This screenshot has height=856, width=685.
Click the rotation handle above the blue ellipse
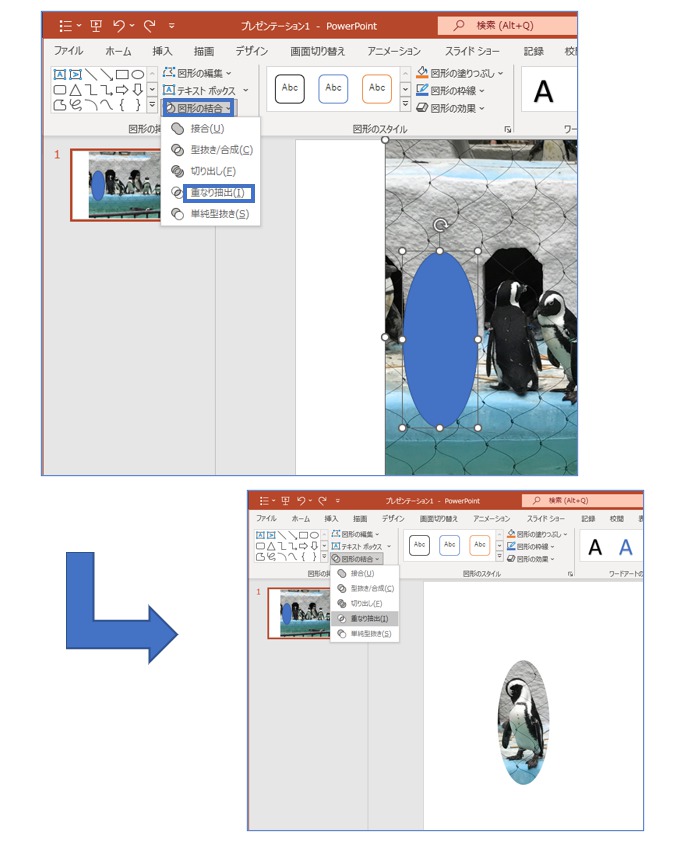[439, 226]
